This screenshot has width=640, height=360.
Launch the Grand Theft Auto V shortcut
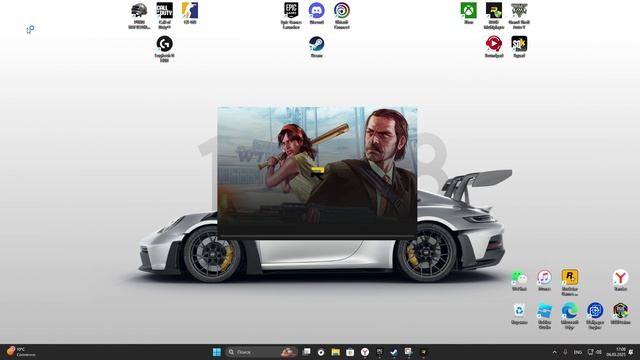[519, 16]
